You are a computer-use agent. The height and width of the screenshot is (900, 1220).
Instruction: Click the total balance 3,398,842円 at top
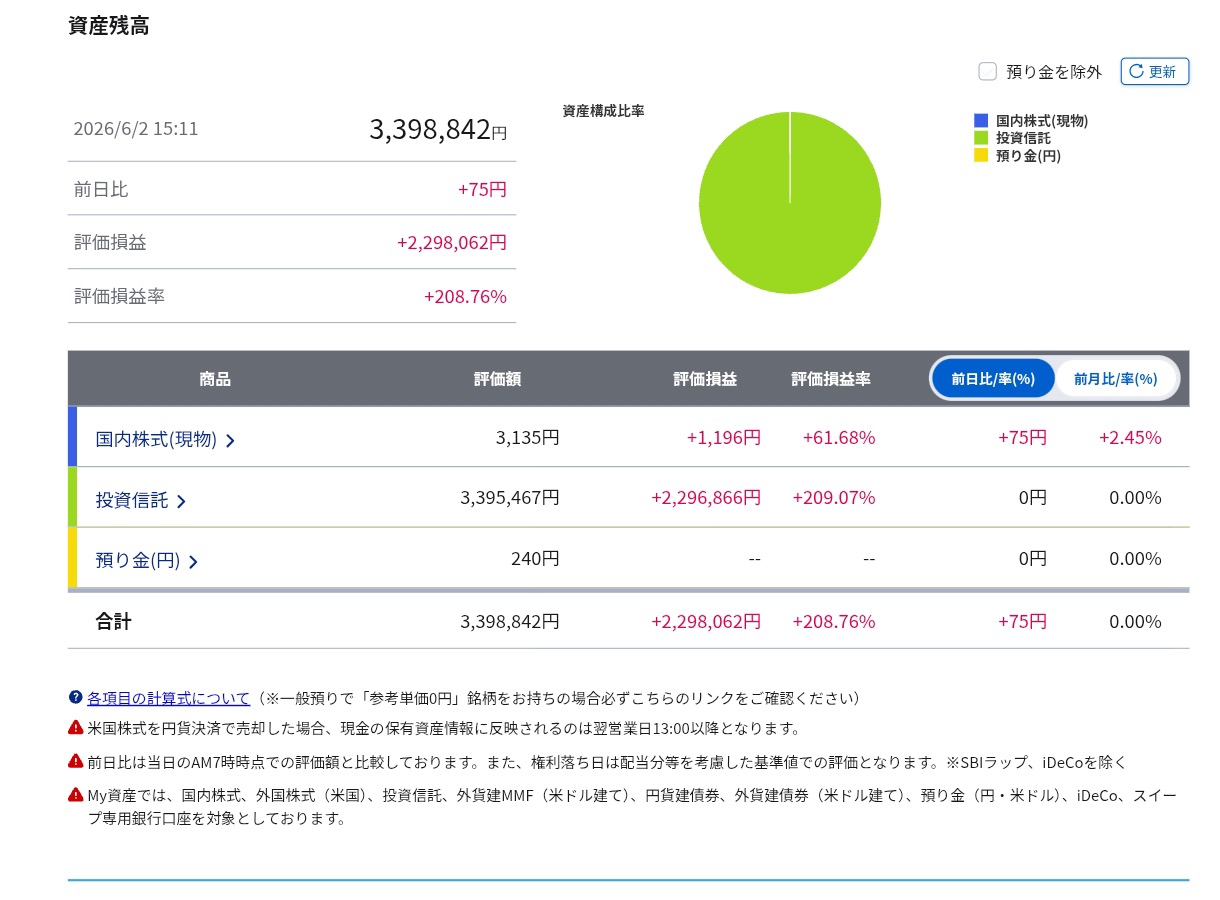(438, 129)
